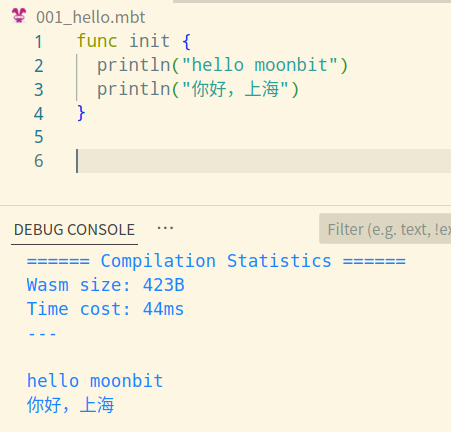The height and width of the screenshot is (432, 451).
Task: Click the MoonBit file icon in breadcrumb
Action: click(x=19, y=16)
